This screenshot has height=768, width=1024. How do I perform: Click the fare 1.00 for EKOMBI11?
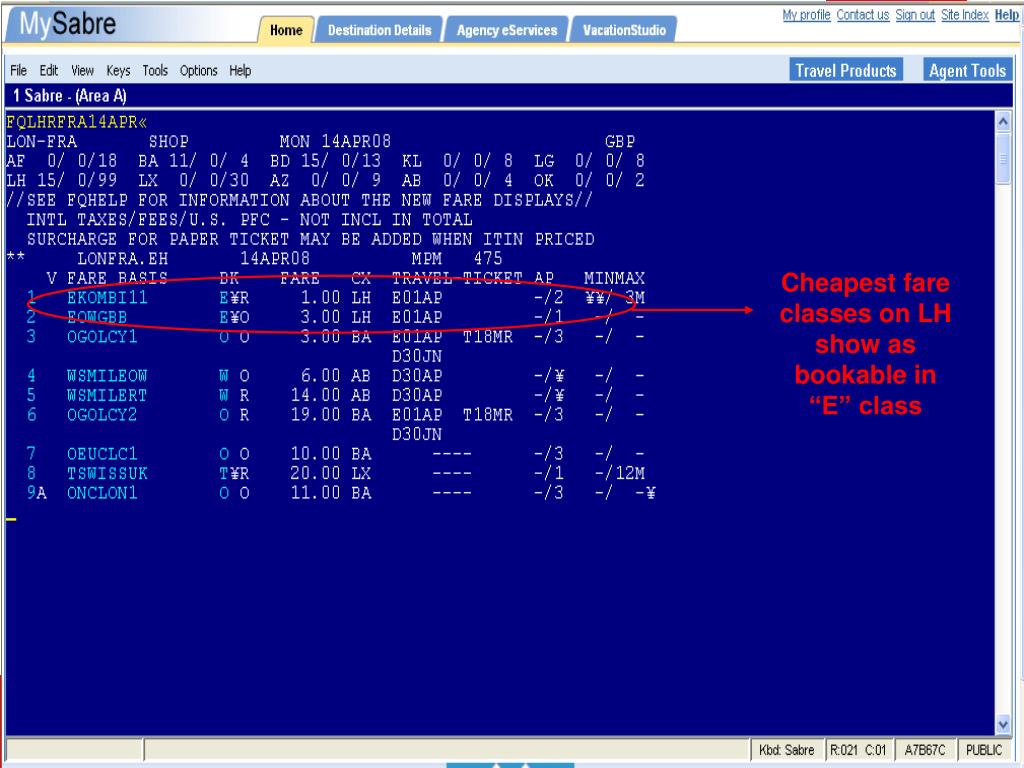click(320, 298)
